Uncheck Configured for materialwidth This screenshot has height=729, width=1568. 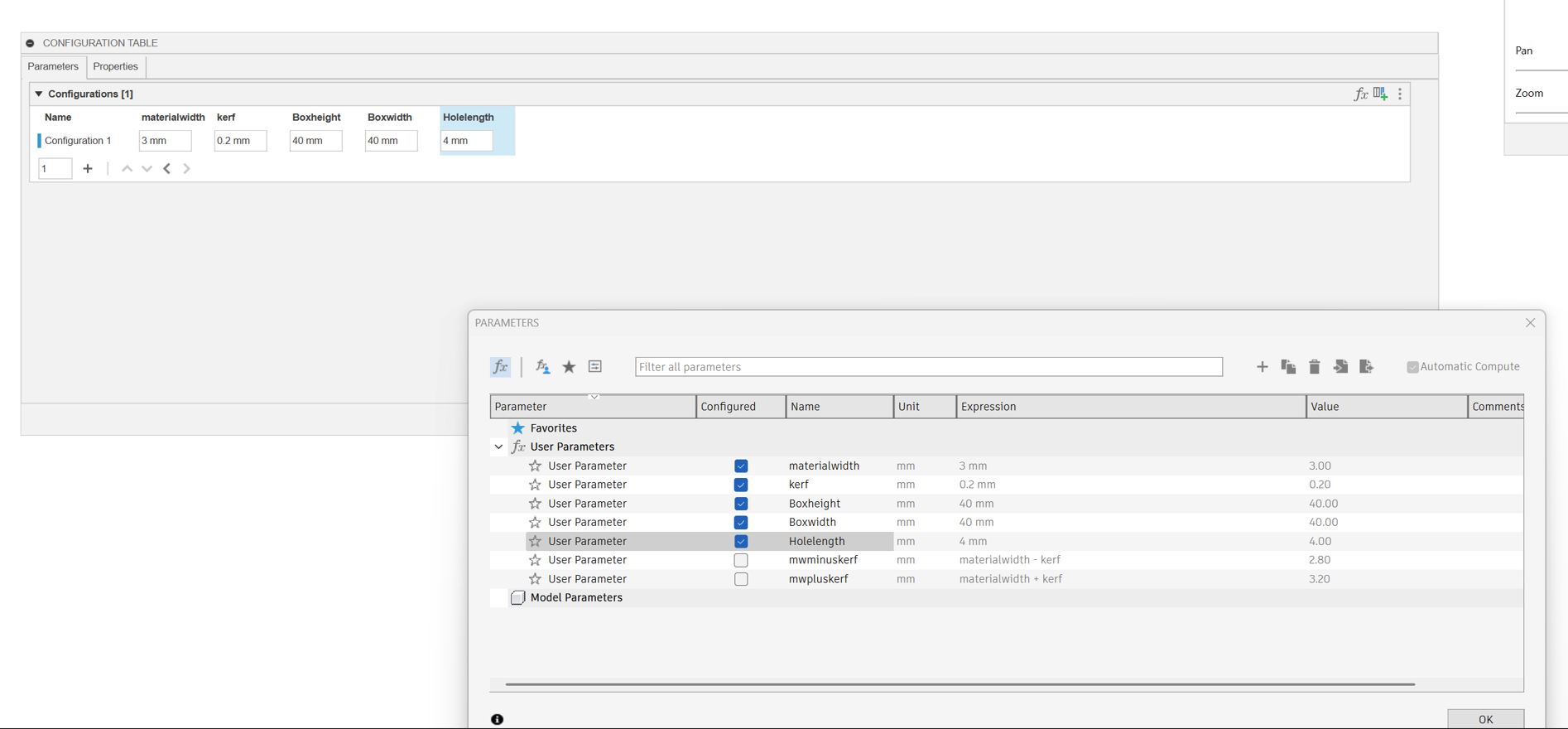point(741,466)
